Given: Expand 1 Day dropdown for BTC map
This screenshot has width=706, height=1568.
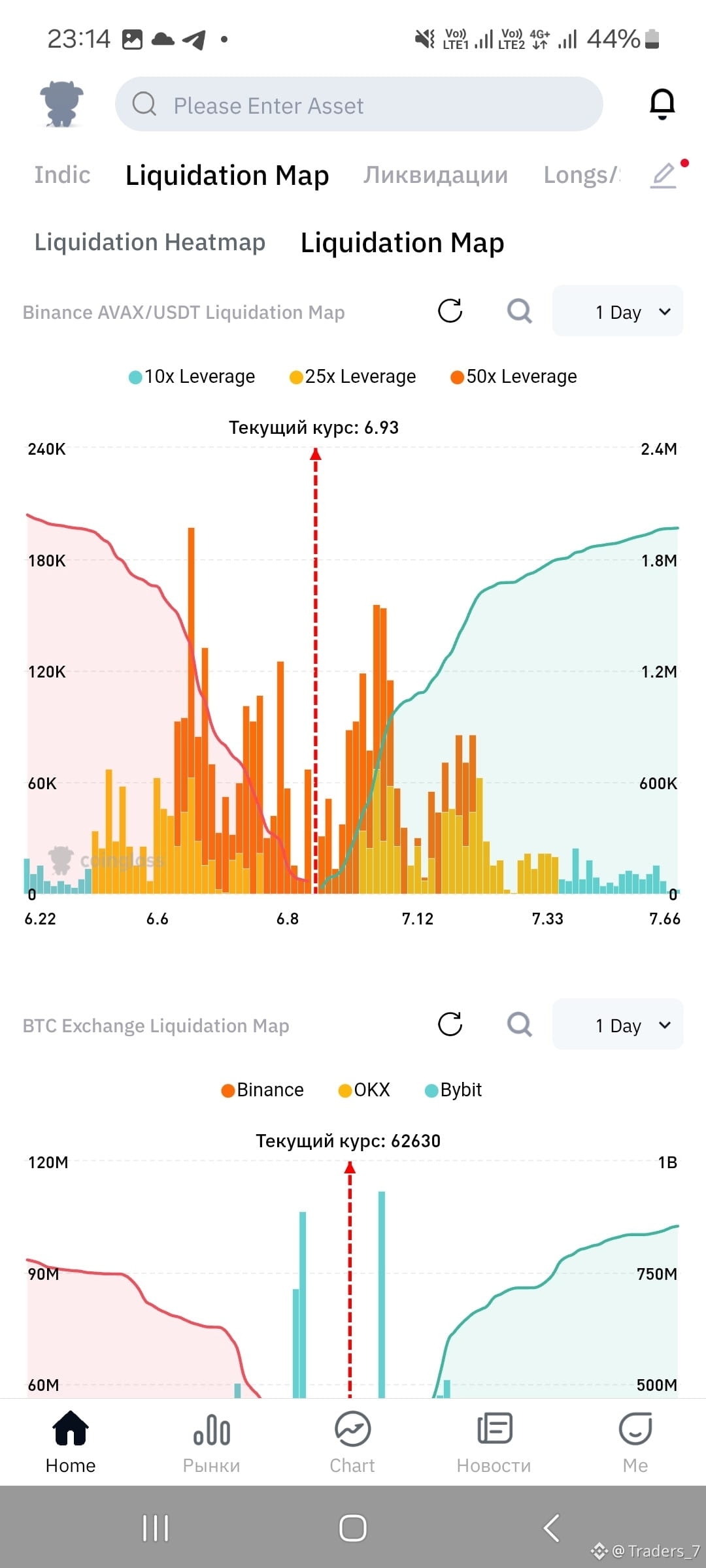Looking at the screenshot, I should pos(618,1024).
